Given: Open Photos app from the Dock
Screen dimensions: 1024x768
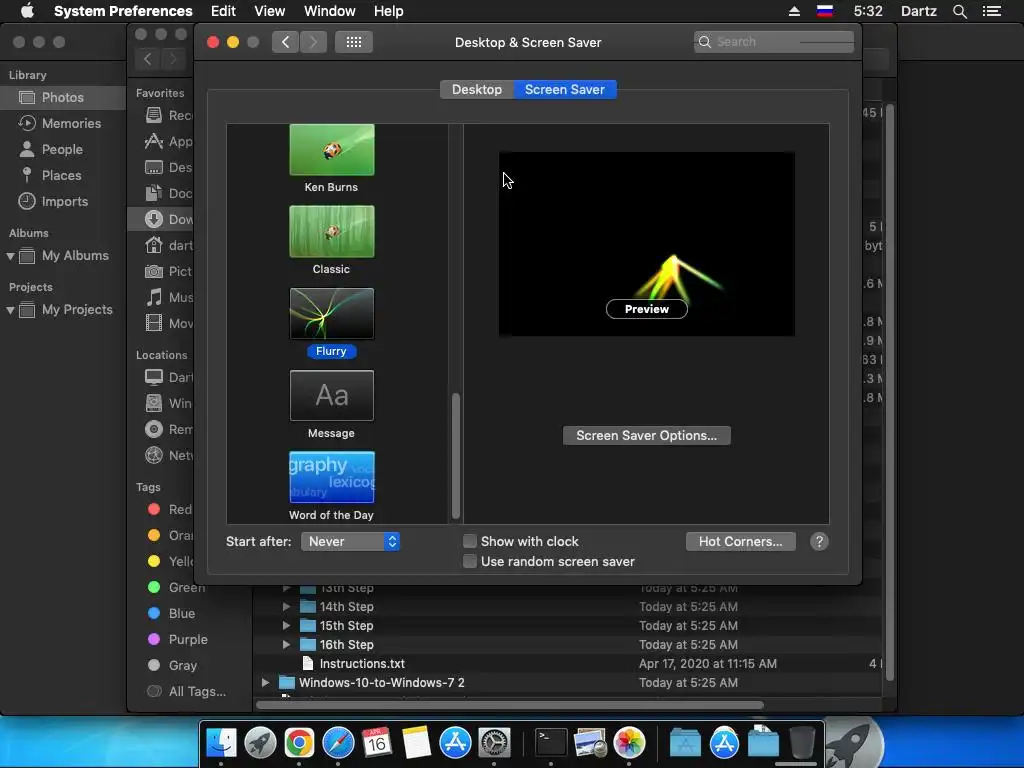Looking at the screenshot, I should pyautogui.click(x=630, y=743).
